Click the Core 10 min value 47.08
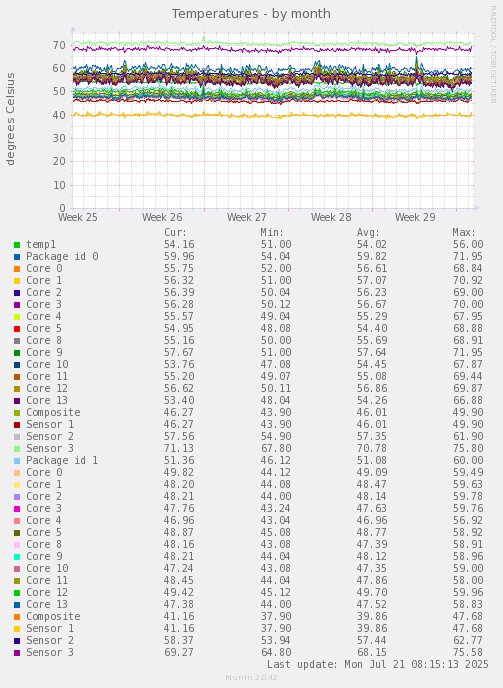 [x=276, y=364]
